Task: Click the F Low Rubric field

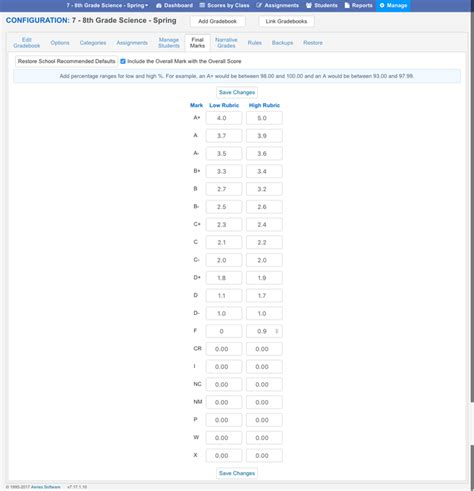Action: click(x=224, y=331)
